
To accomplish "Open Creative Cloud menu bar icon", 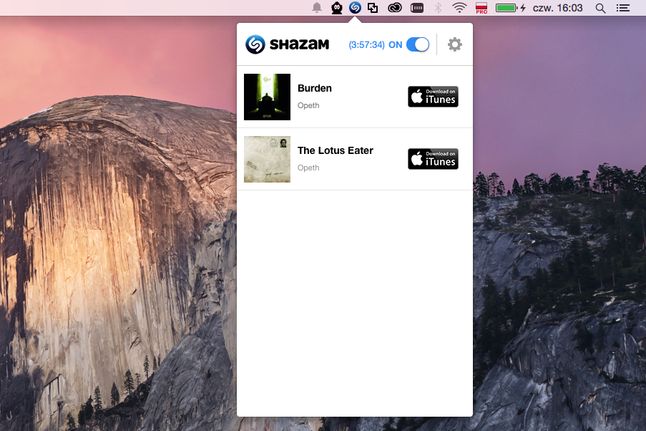I will pyautogui.click(x=395, y=7).
